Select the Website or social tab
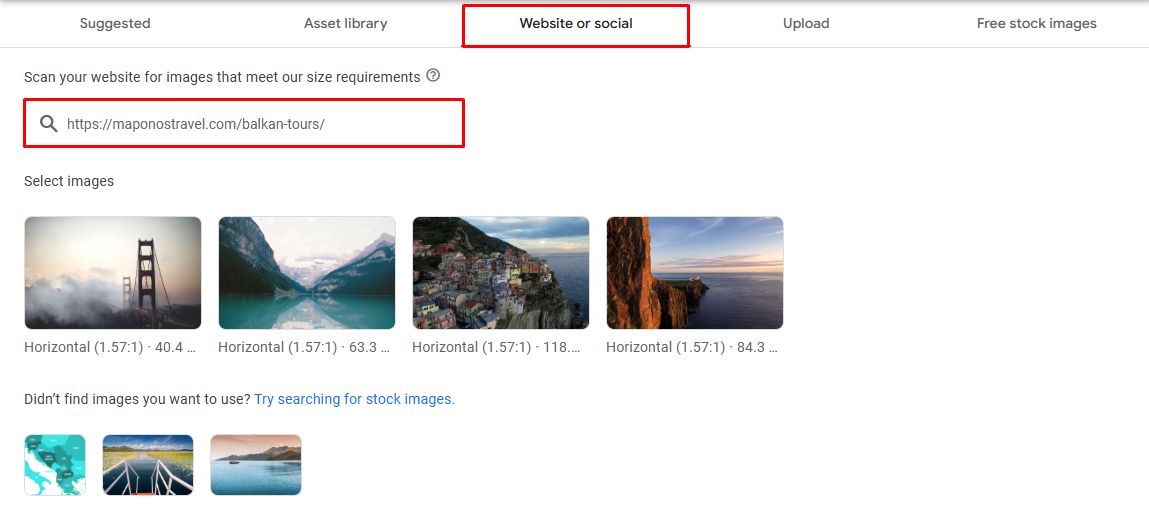 576,23
